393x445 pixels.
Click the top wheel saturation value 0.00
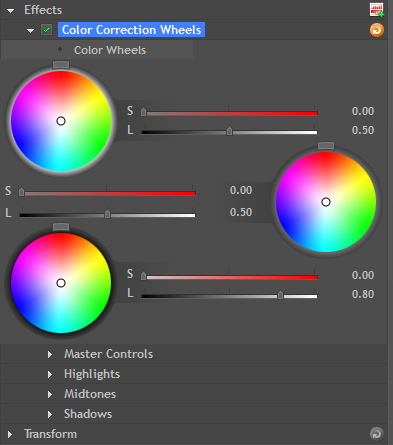click(x=363, y=111)
